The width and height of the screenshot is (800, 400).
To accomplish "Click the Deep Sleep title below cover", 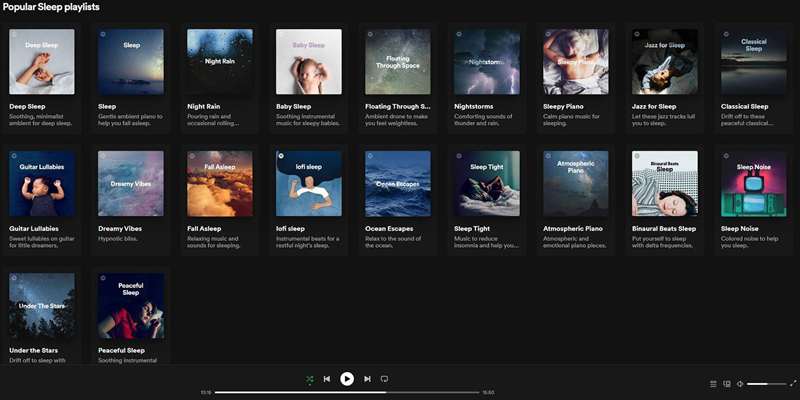I will point(27,107).
